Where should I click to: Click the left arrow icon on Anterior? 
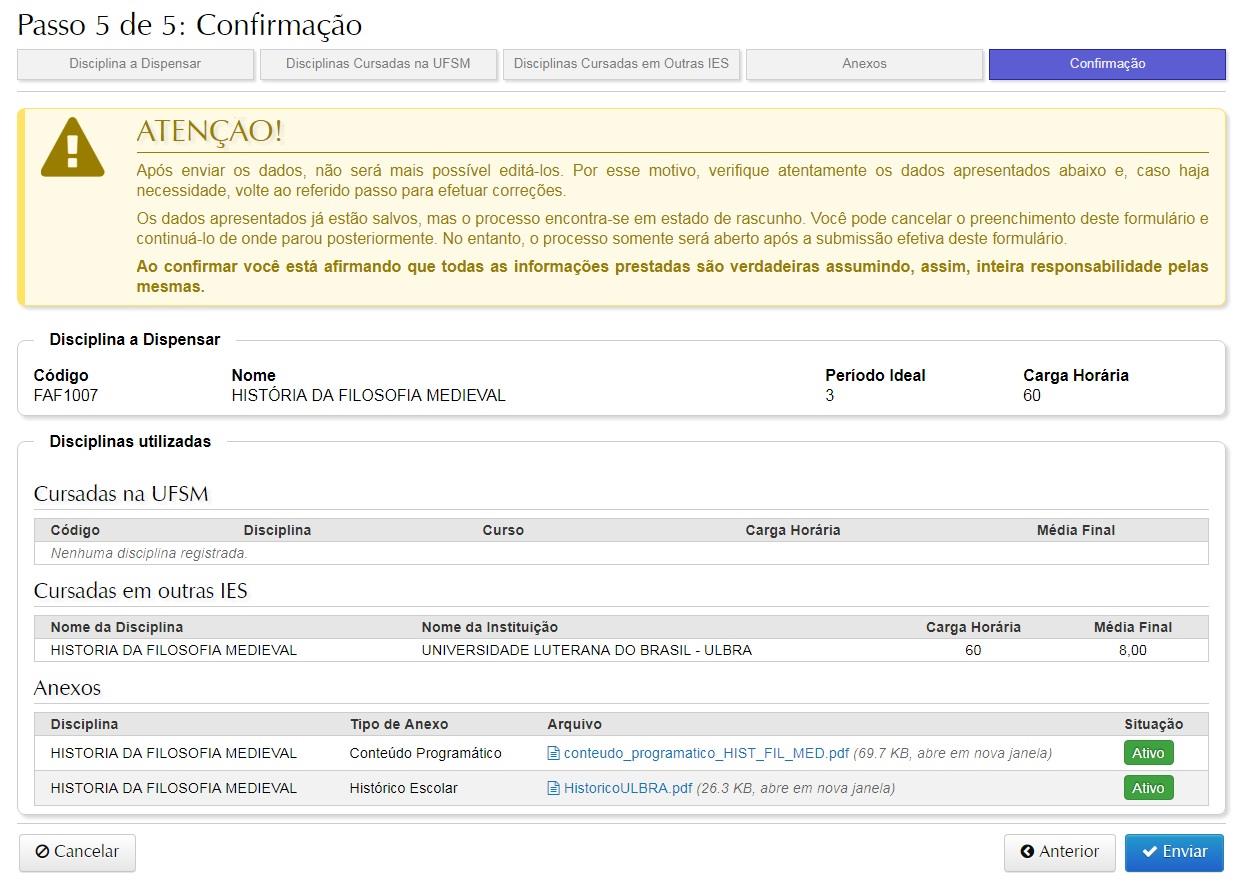tap(1027, 852)
